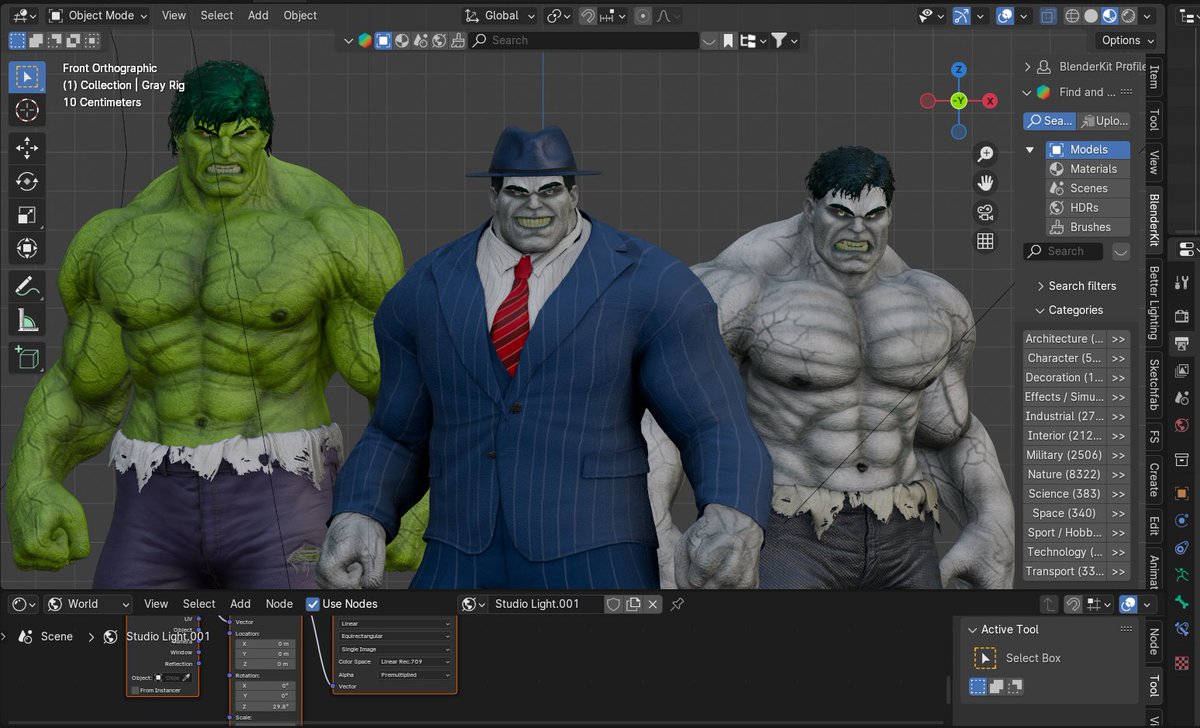Click the materials sphere icon in BlenderKit header
This screenshot has width=1200, height=728.
click(x=401, y=40)
